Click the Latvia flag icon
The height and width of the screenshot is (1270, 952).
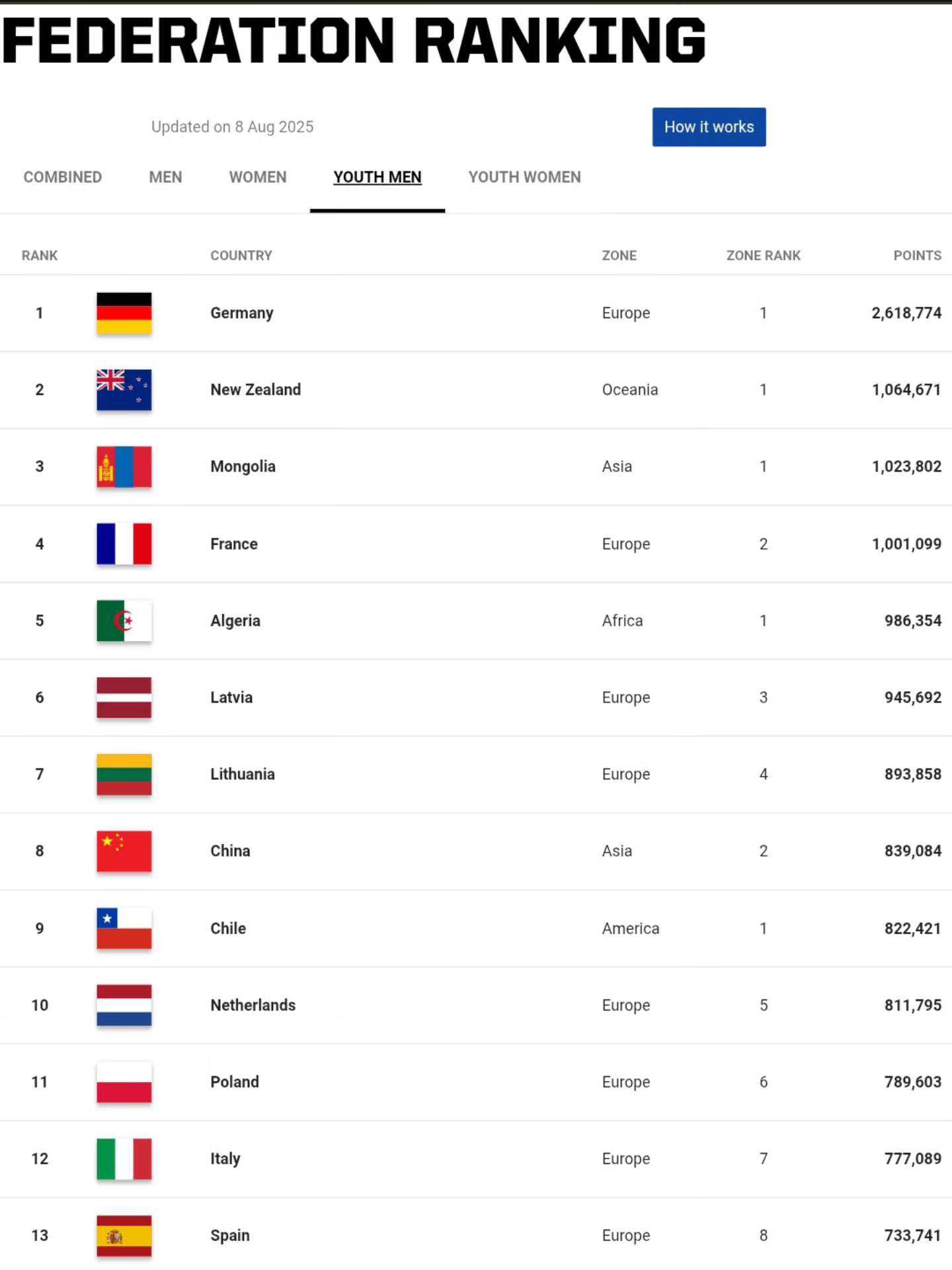click(124, 697)
